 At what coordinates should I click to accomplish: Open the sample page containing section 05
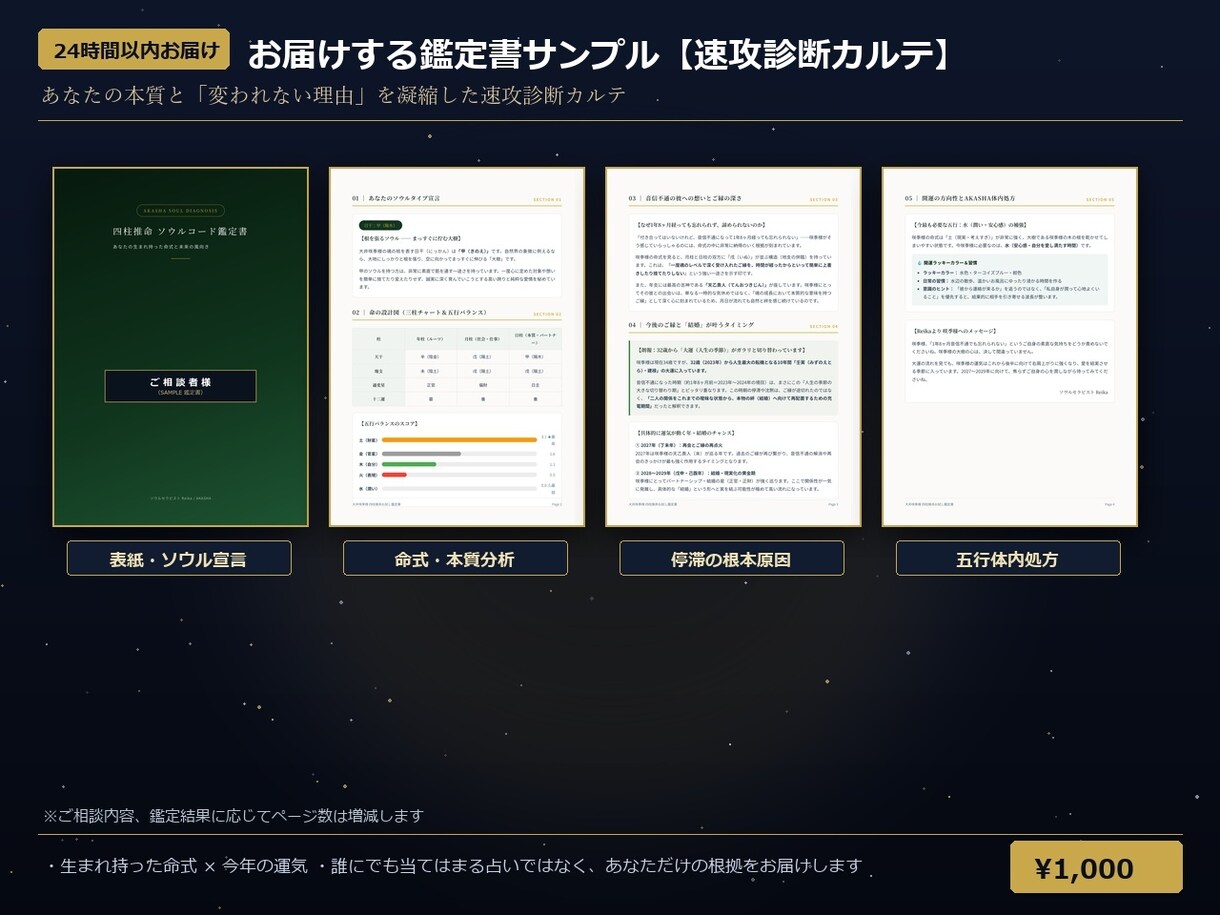coord(1010,347)
